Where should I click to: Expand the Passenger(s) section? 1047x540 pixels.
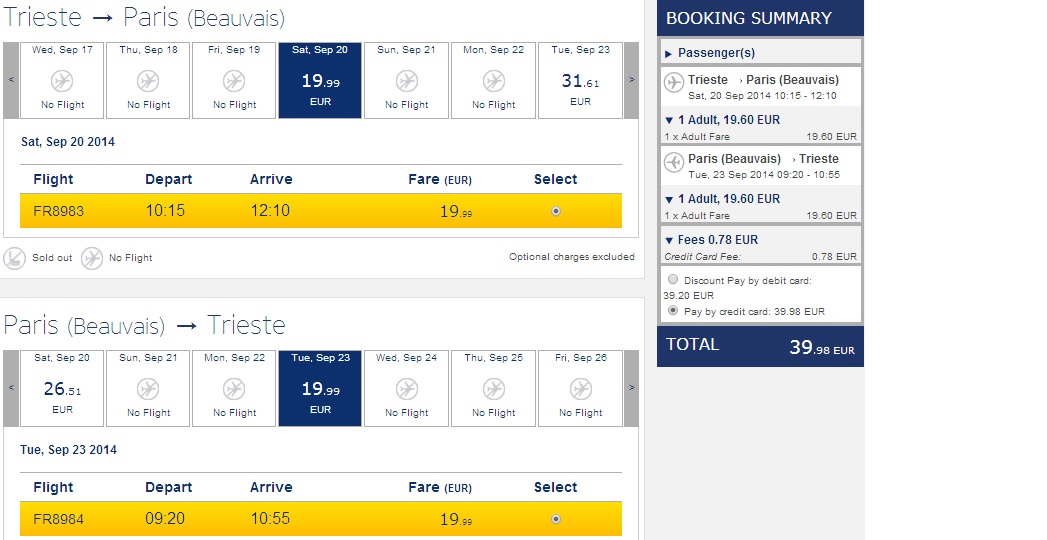coord(669,53)
